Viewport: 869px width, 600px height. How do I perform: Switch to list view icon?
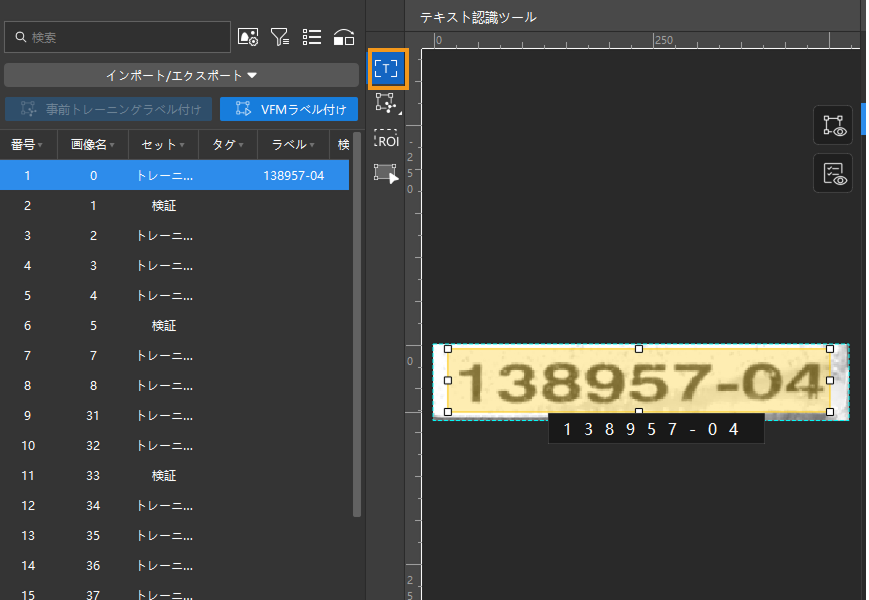(x=312, y=37)
